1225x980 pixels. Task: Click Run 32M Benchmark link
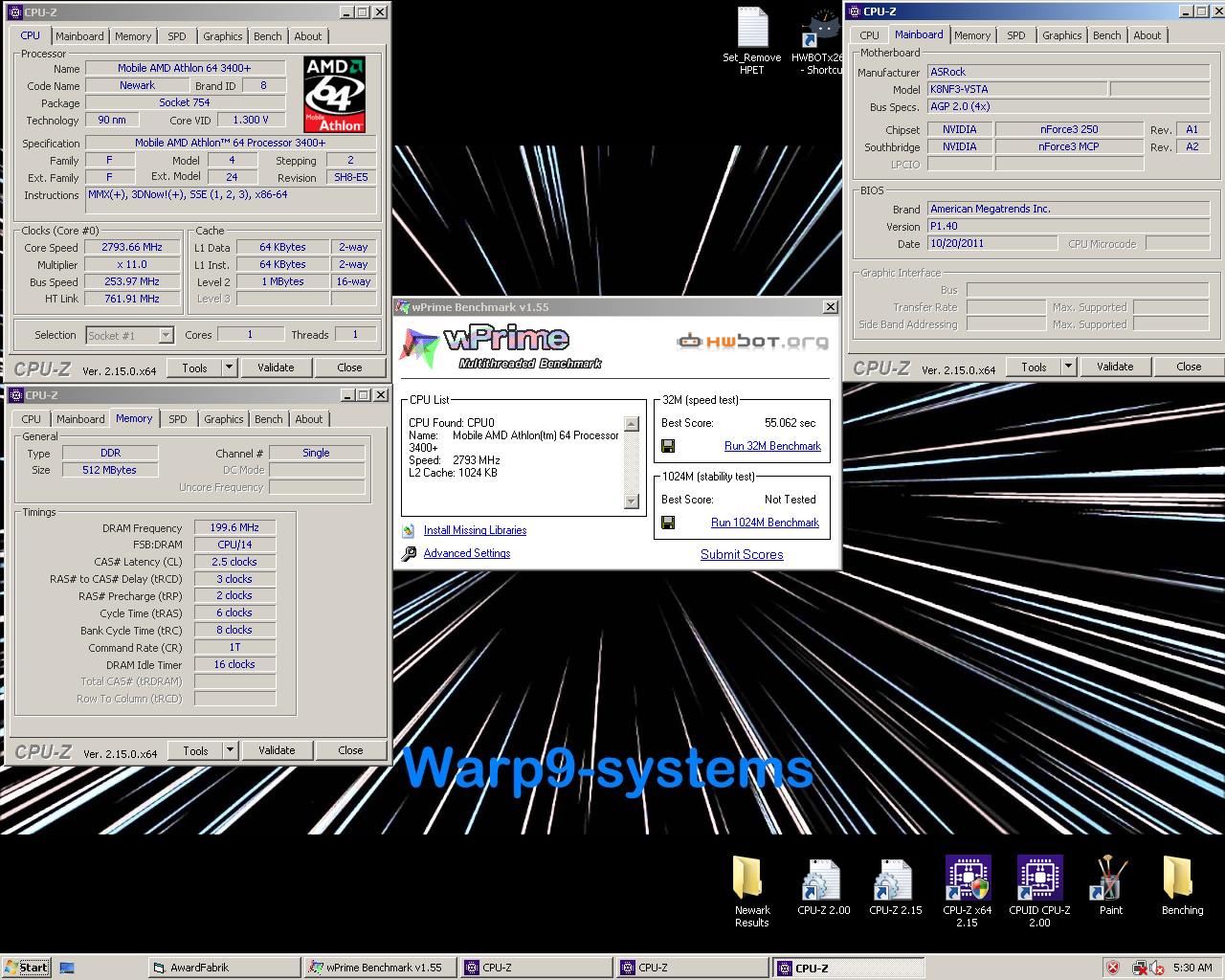[772, 446]
